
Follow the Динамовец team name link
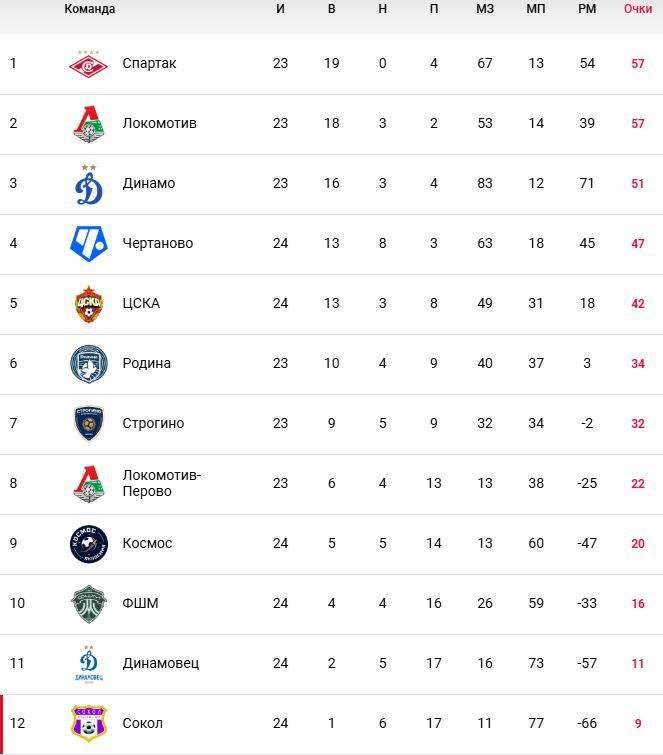pyautogui.click(x=161, y=663)
